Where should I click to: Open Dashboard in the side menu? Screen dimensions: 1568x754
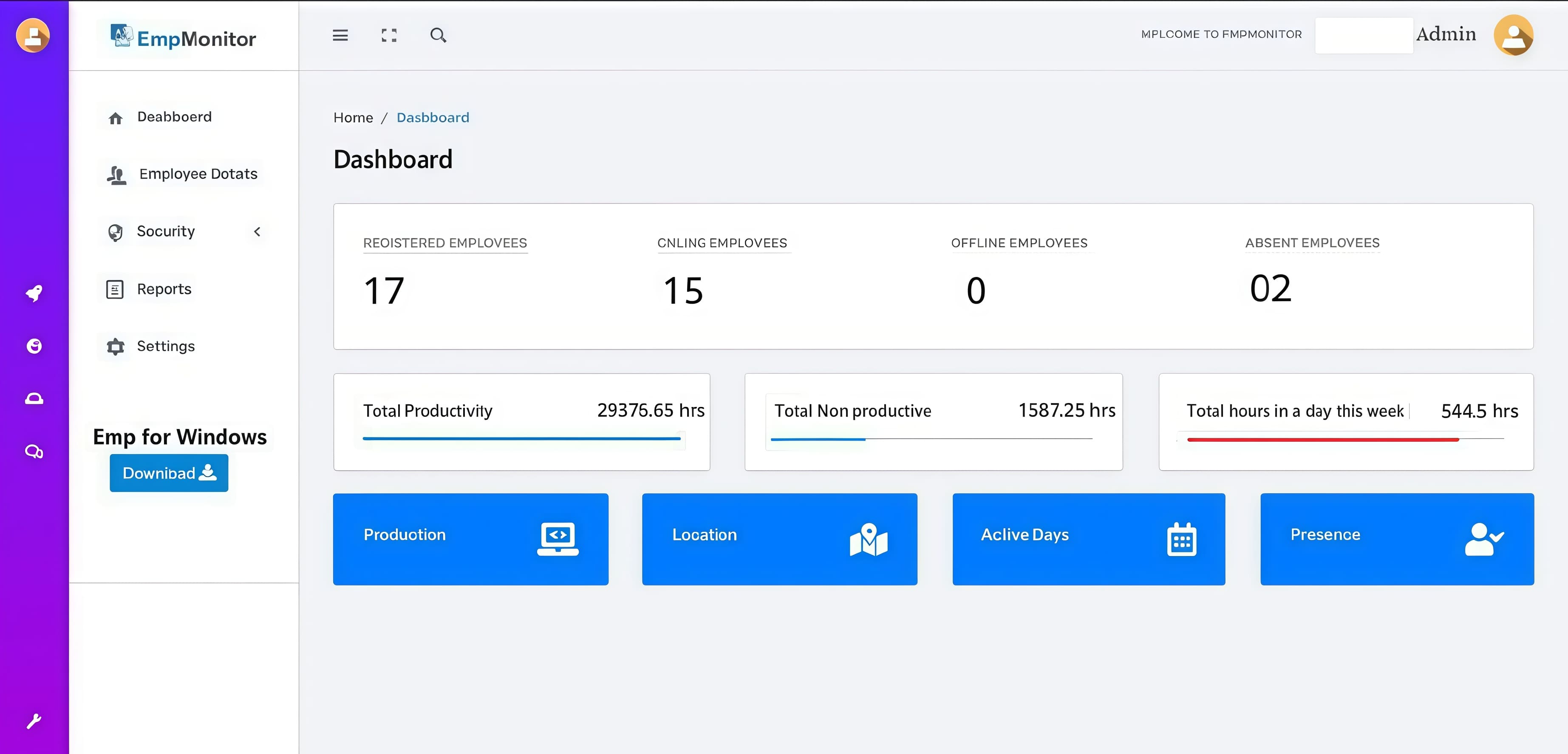(175, 117)
